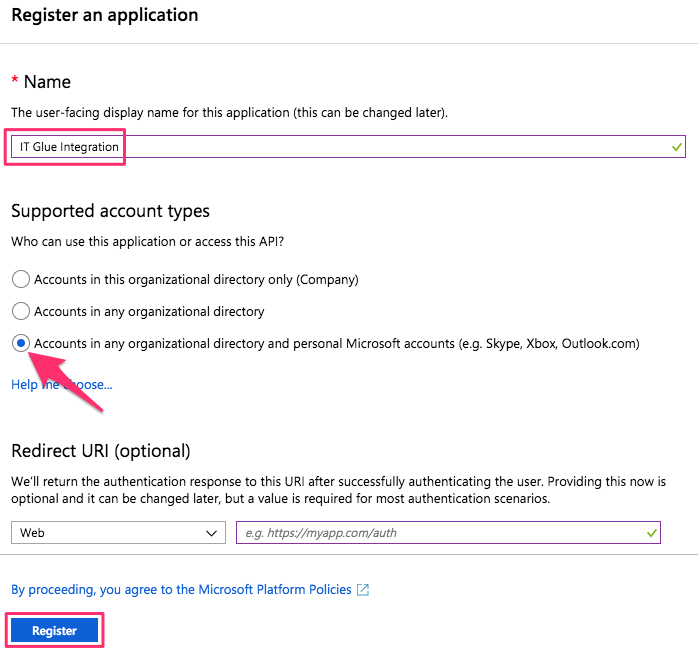The width and height of the screenshot is (698, 653).
Task: Click external link icon beside Platform Policies
Action: pyautogui.click(x=363, y=590)
